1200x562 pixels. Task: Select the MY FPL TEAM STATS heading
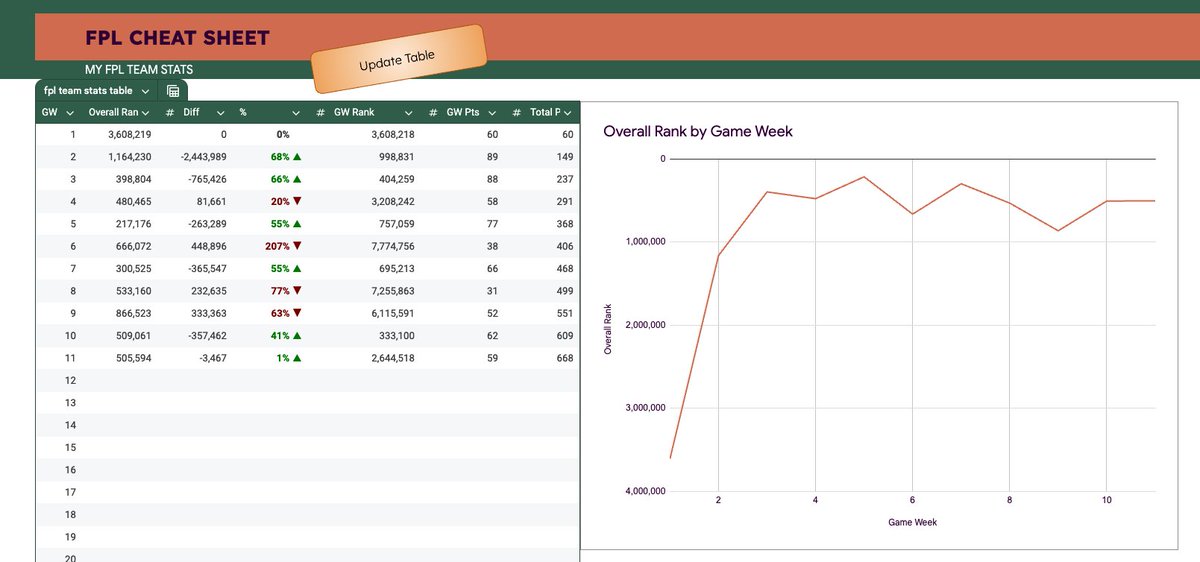tap(139, 70)
